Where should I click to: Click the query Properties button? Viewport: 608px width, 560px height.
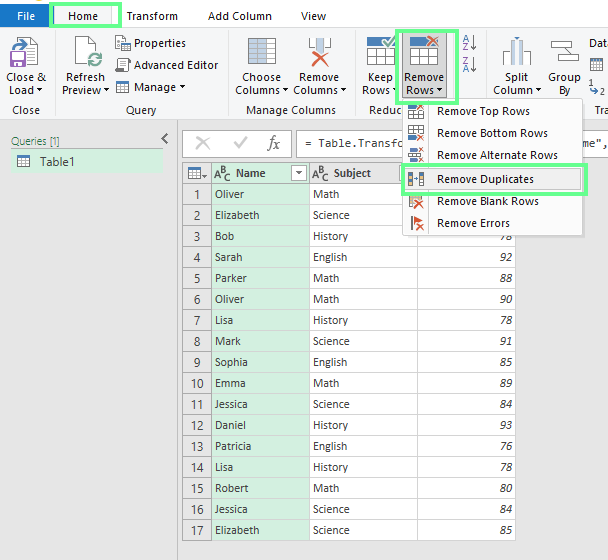[151, 43]
